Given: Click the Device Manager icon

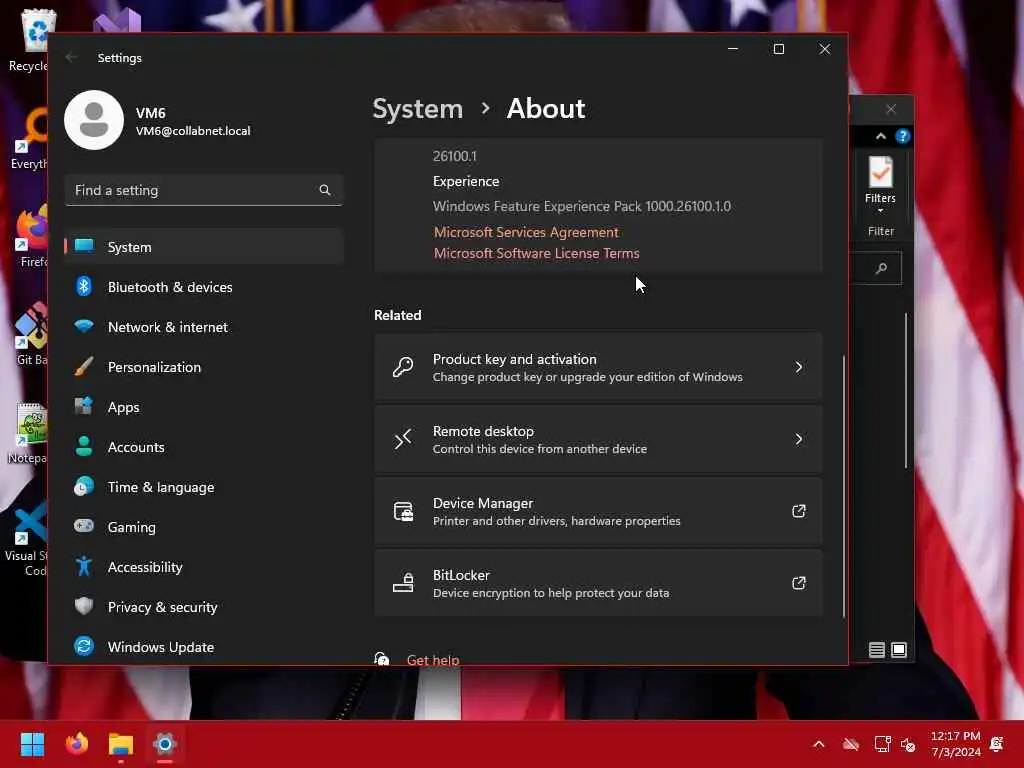Looking at the screenshot, I should [403, 511].
